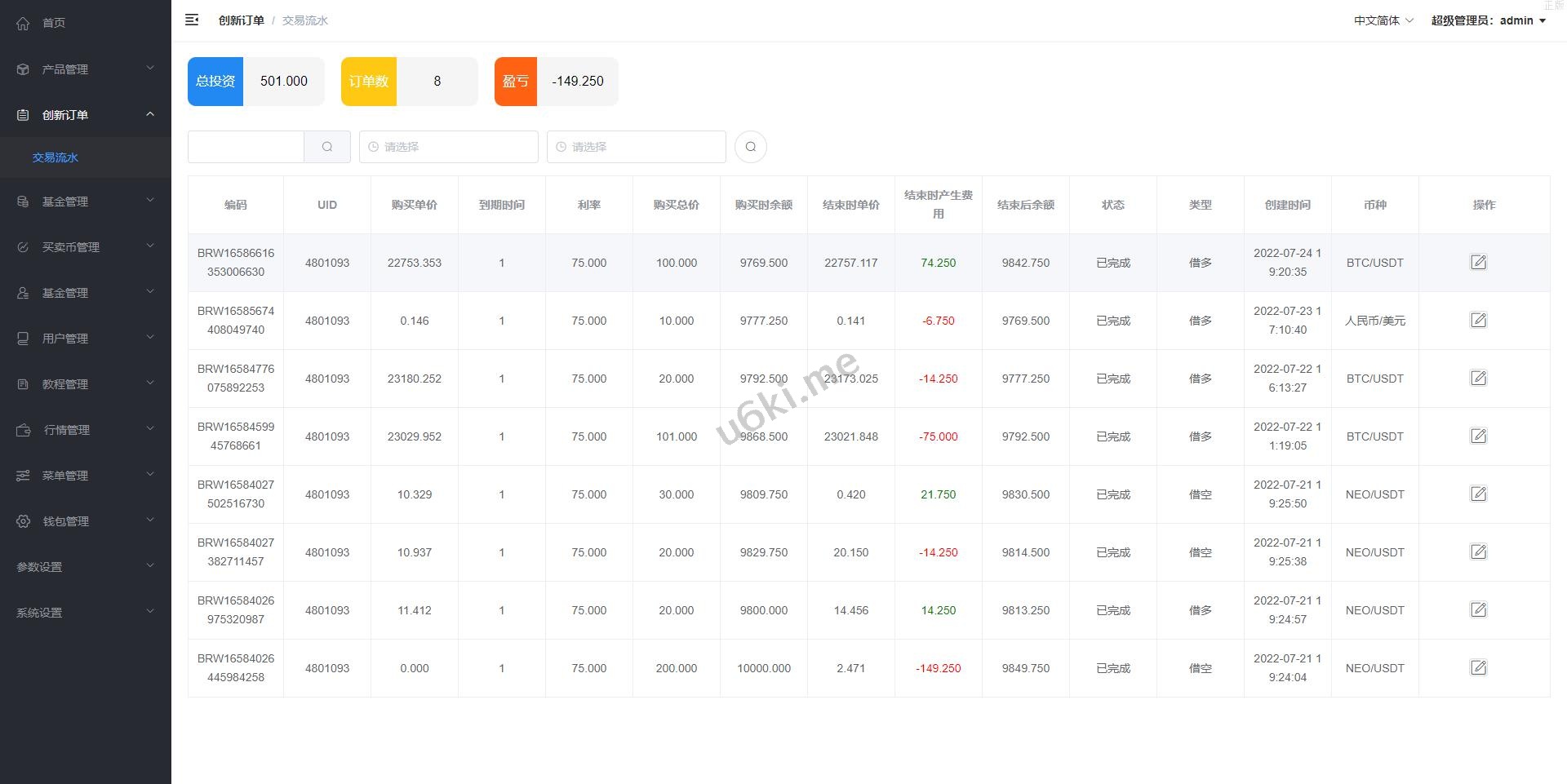The height and width of the screenshot is (784, 1567).
Task: Click the edit icon for order BRW16584026445984258
Action: coord(1478,668)
